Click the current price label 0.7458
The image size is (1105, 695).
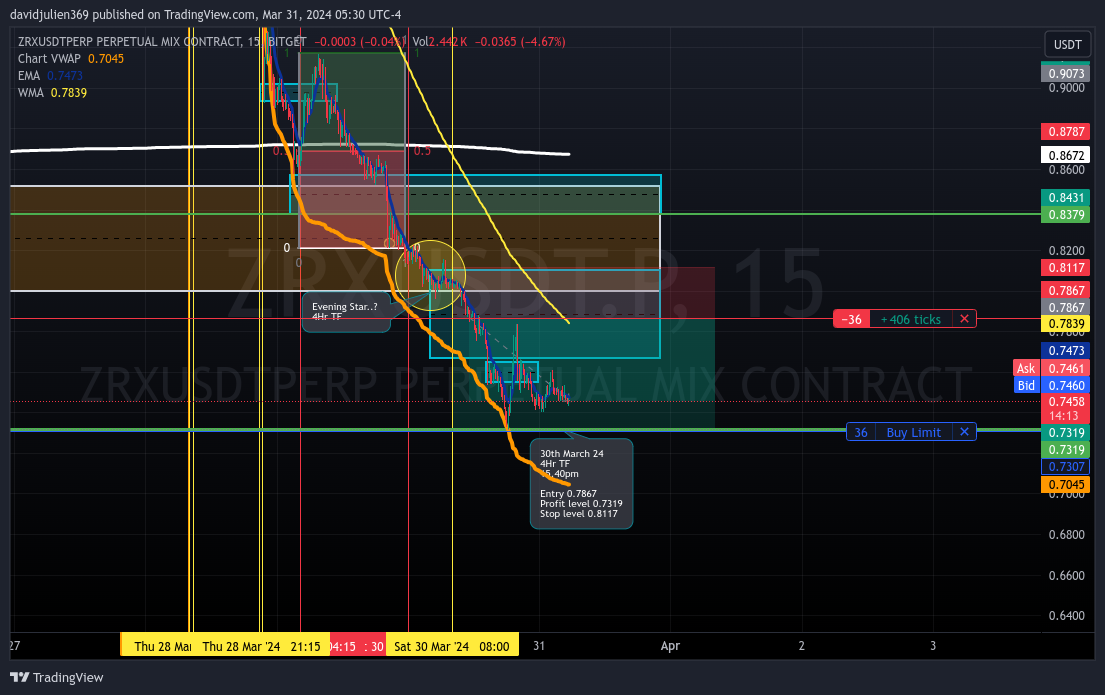[x=1066, y=402]
